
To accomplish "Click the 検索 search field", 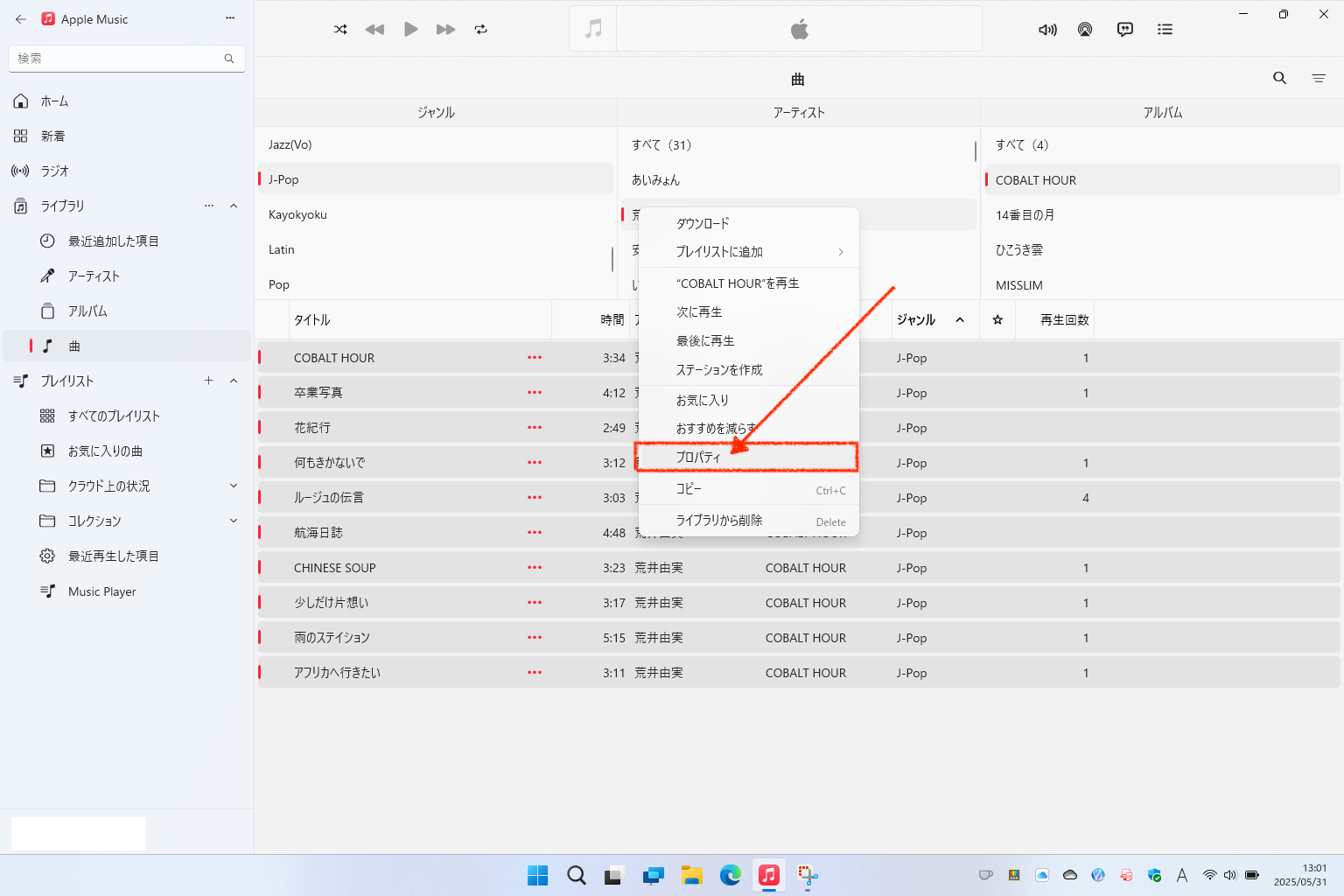I will (118, 59).
